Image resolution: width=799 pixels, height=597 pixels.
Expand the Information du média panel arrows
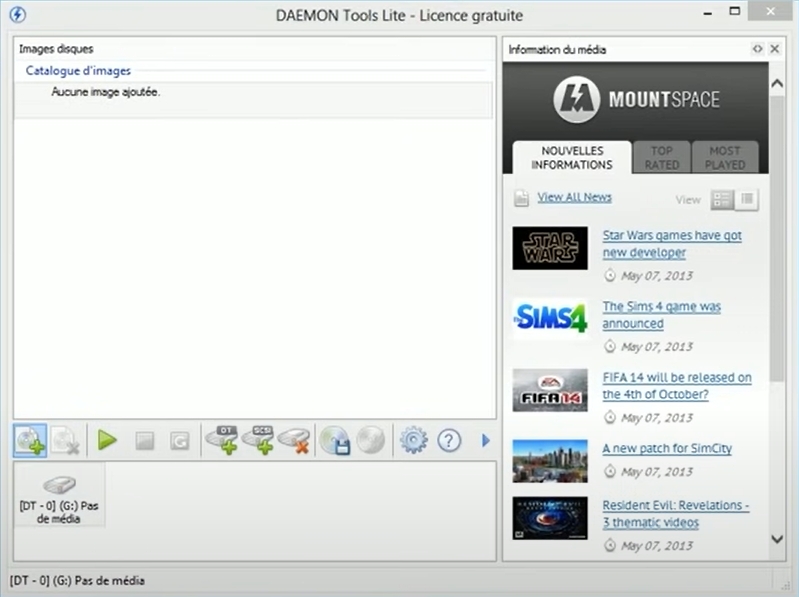[x=757, y=49]
